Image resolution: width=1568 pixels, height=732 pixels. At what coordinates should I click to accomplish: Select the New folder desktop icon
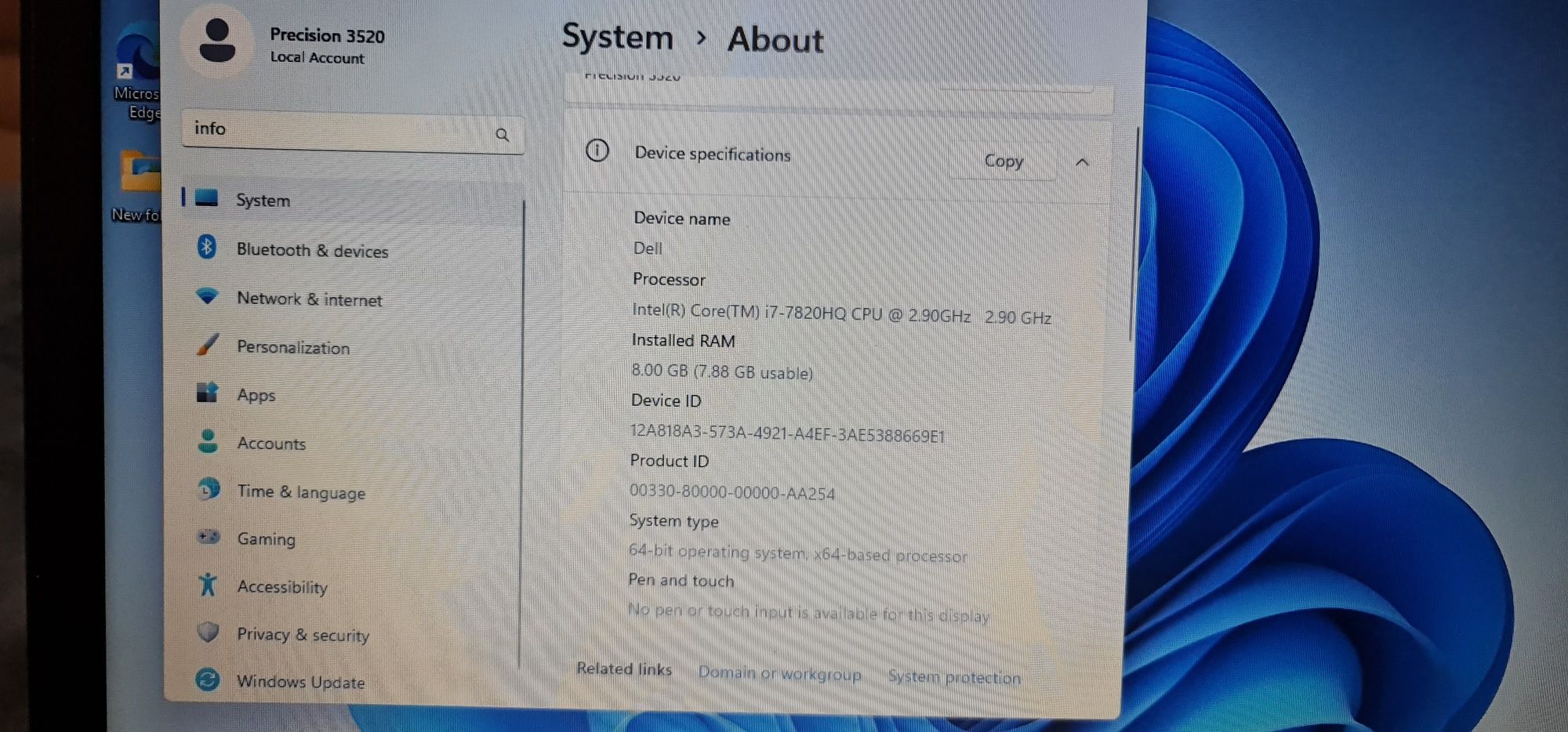click(x=138, y=186)
